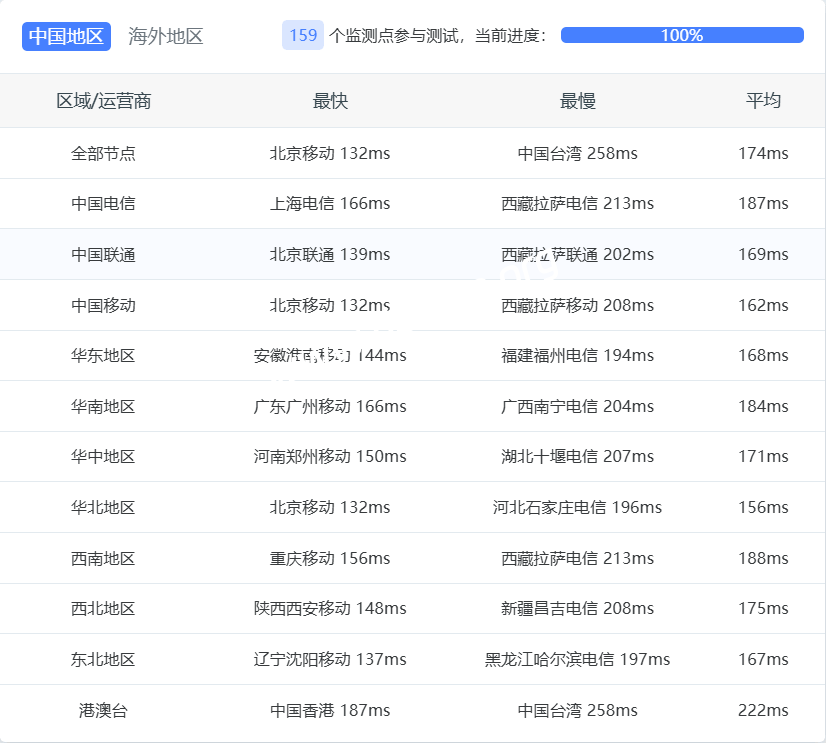Select the 中国联通 row label
The image size is (826, 743).
pyautogui.click(x=103, y=254)
